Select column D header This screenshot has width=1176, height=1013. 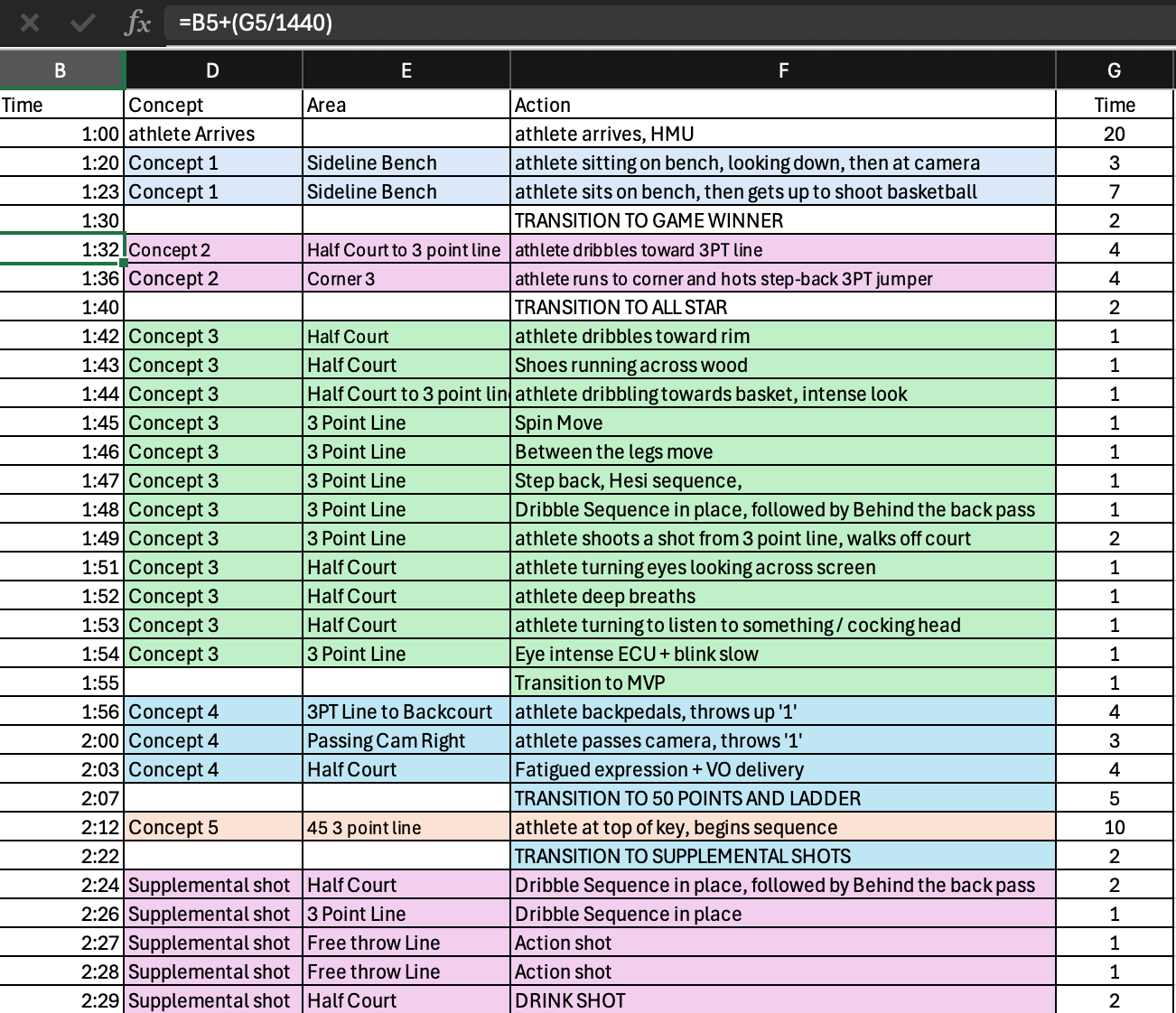212,70
